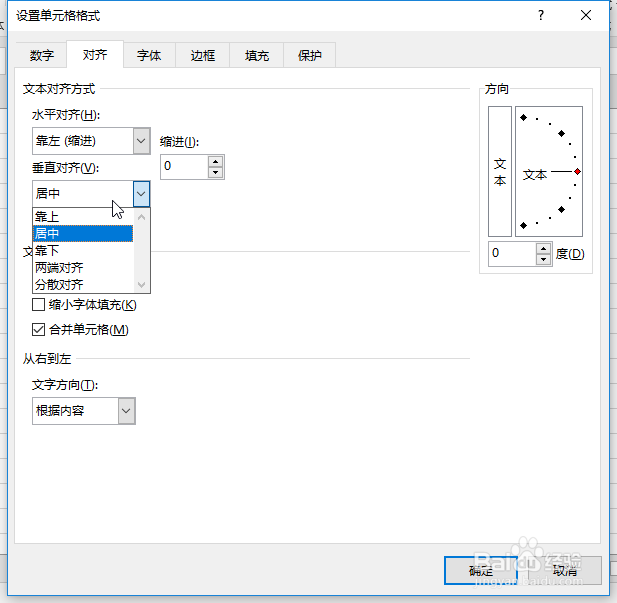The width and height of the screenshot is (617, 603).
Task: Switch to the 字体 tab
Action: tap(150, 55)
